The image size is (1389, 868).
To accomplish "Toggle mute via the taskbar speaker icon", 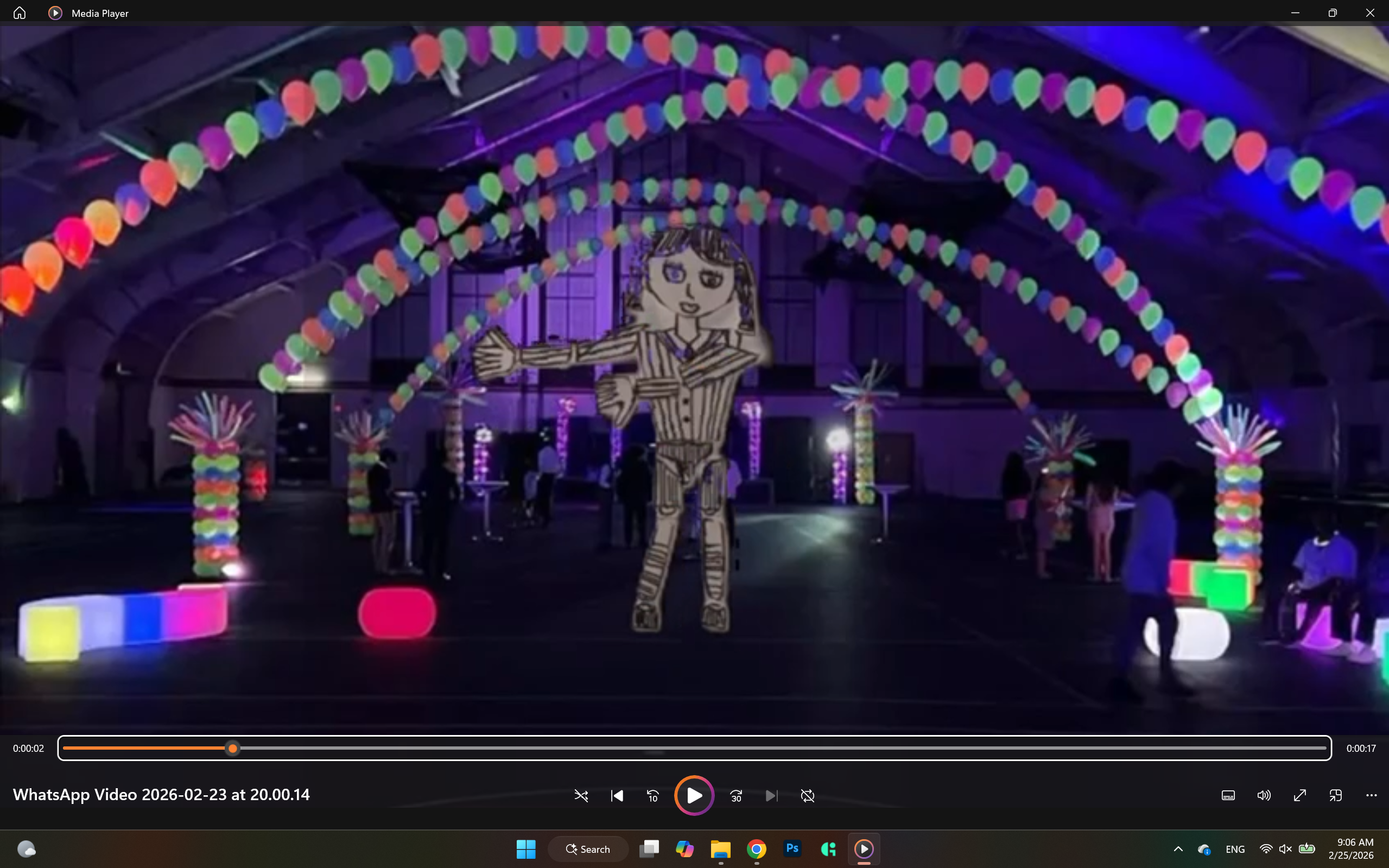I will point(1285,849).
